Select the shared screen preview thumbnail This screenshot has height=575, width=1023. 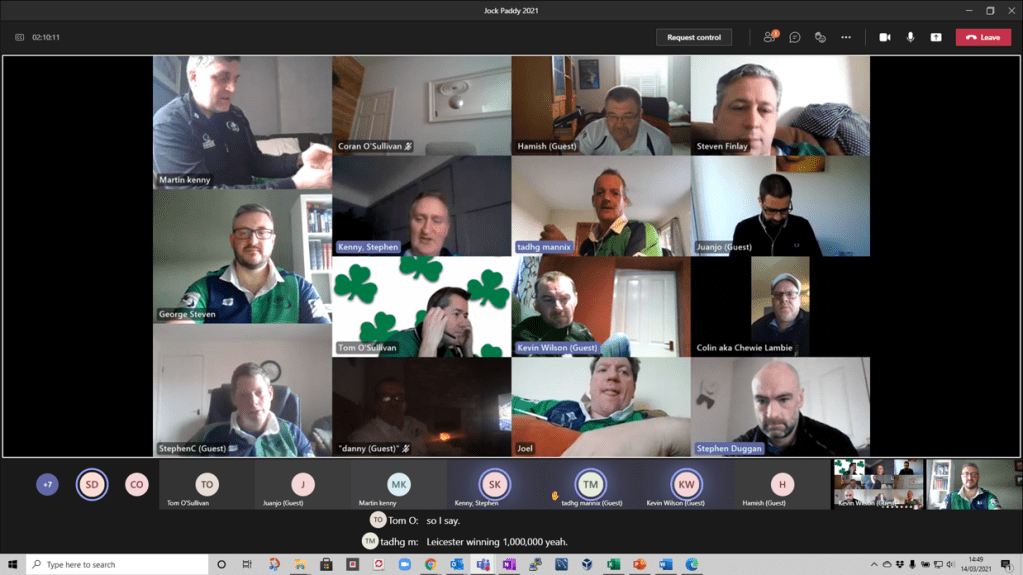[x=878, y=484]
